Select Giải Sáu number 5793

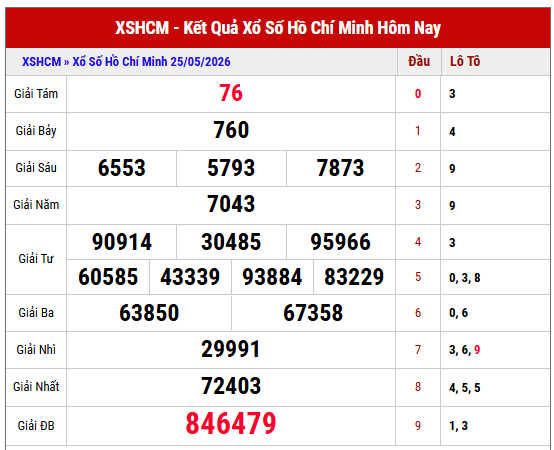[x=231, y=167]
